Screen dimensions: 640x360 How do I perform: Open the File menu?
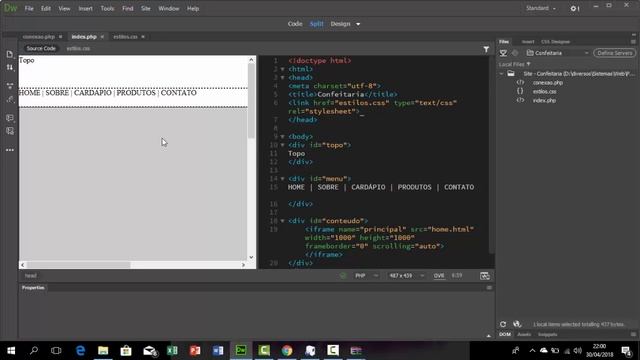point(29,9)
